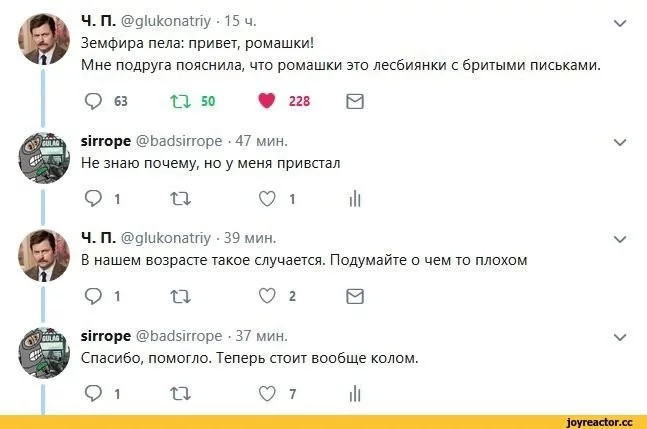This screenshot has height=429, width=647.
Task: View analytics of the 47 мин. tweet
Action: pos(353,198)
